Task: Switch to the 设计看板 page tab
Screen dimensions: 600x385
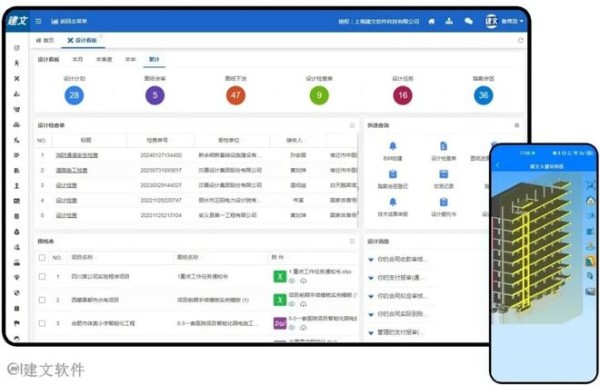Action: 82,40
